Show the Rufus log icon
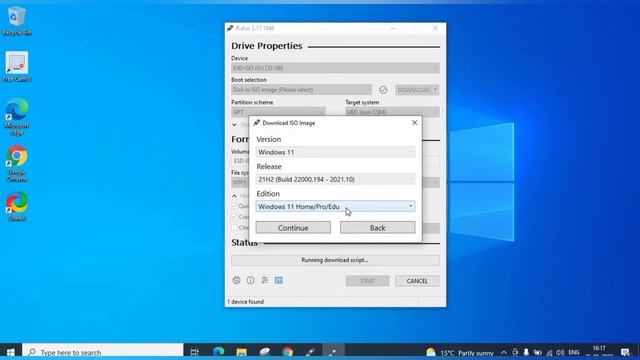This screenshot has width=640, height=360. click(279, 280)
